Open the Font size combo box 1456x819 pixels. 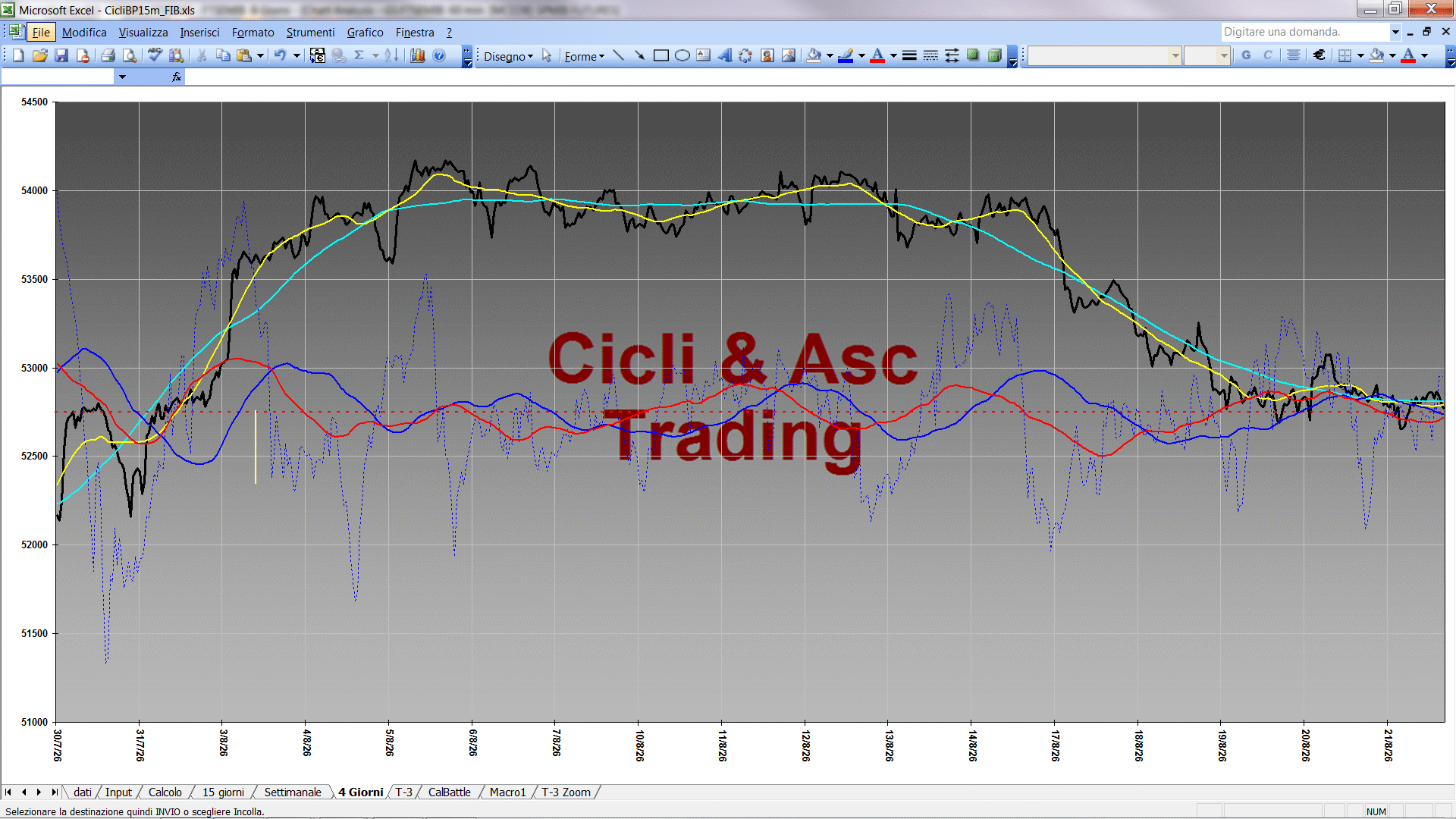pyautogui.click(x=1207, y=55)
